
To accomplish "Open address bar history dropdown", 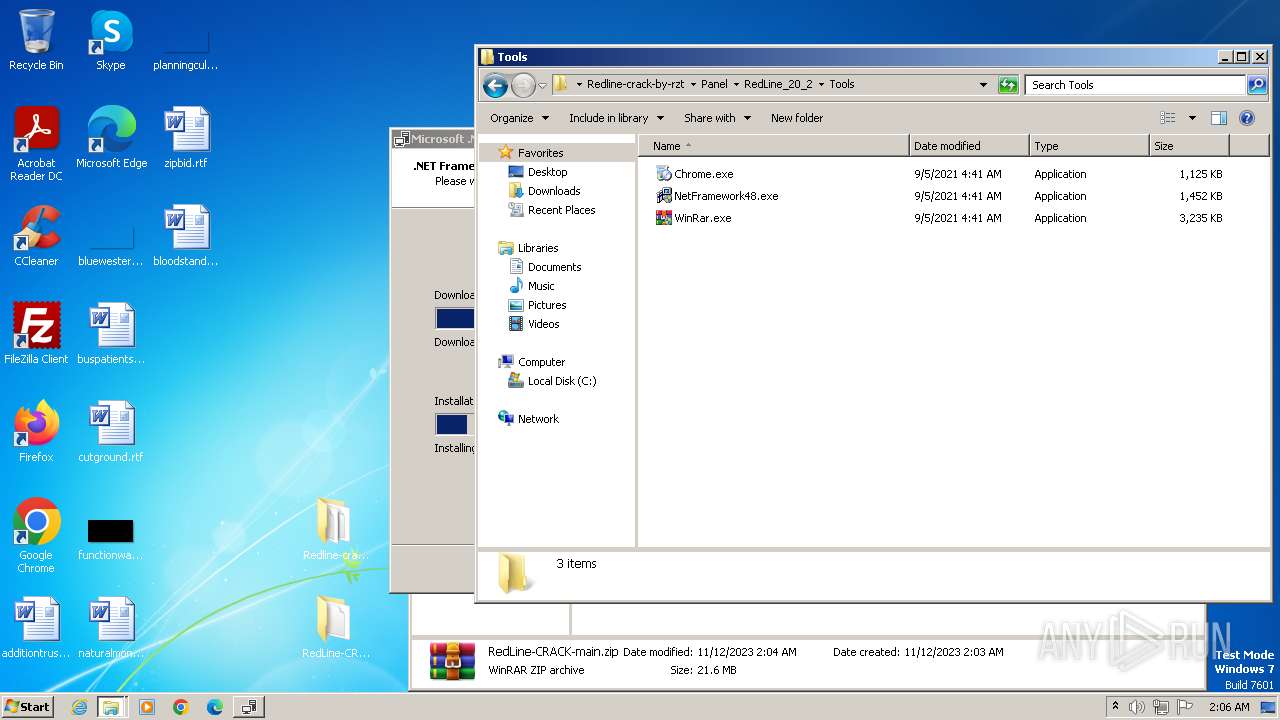I will (983, 85).
